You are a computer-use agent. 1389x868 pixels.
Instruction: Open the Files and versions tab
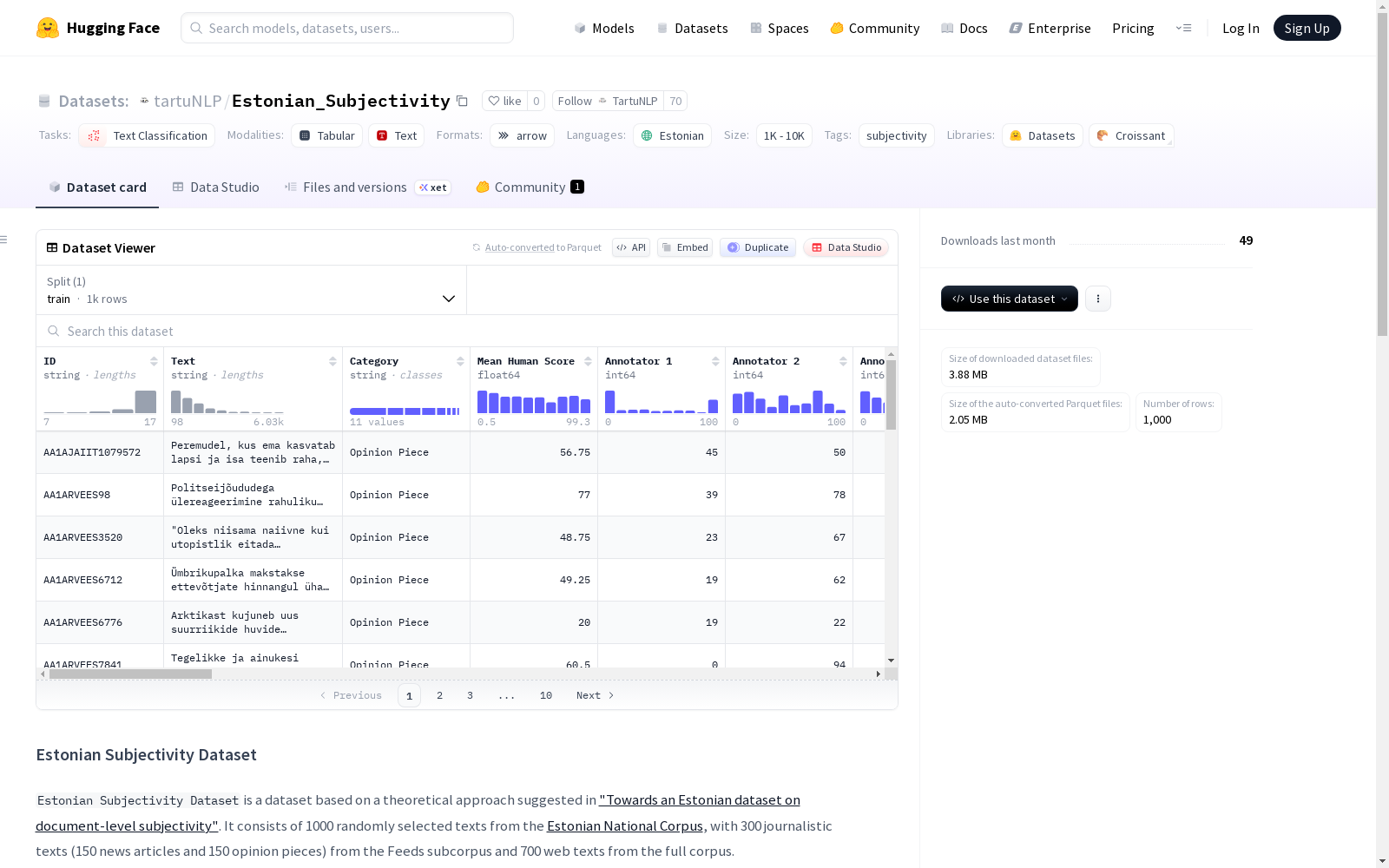tap(367, 187)
